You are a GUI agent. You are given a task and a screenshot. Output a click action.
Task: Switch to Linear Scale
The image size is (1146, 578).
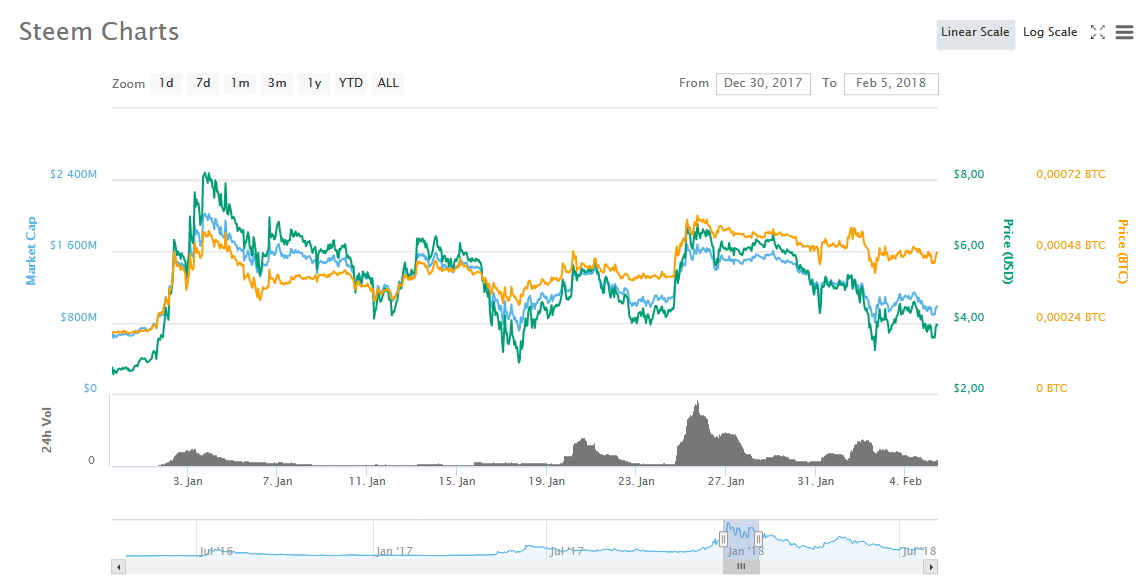point(975,32)
